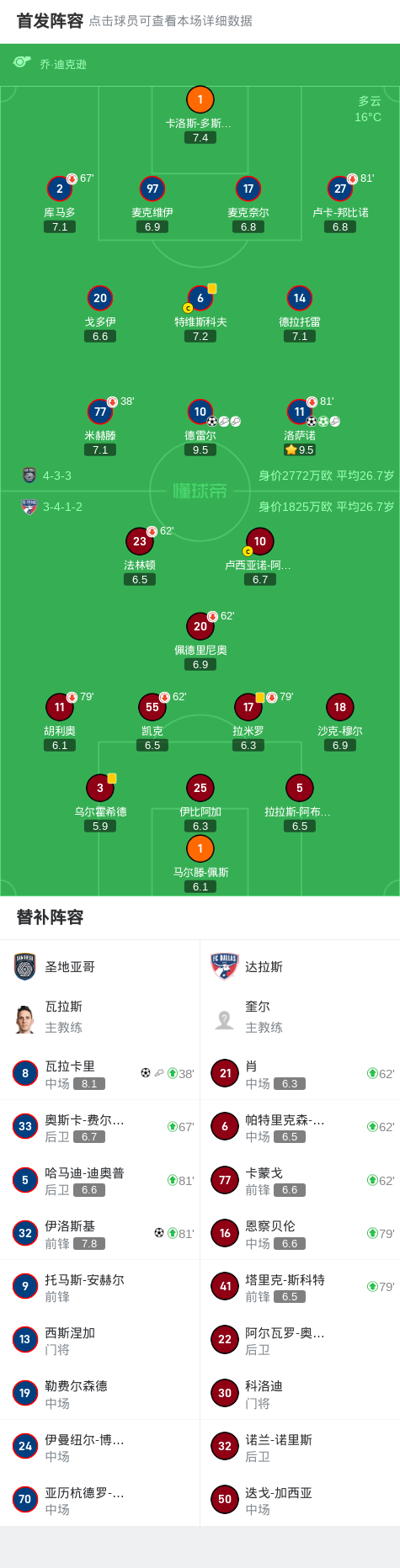
Task: Open coach 瓦拉斯 profile photo
Action: coord(25,1018)
